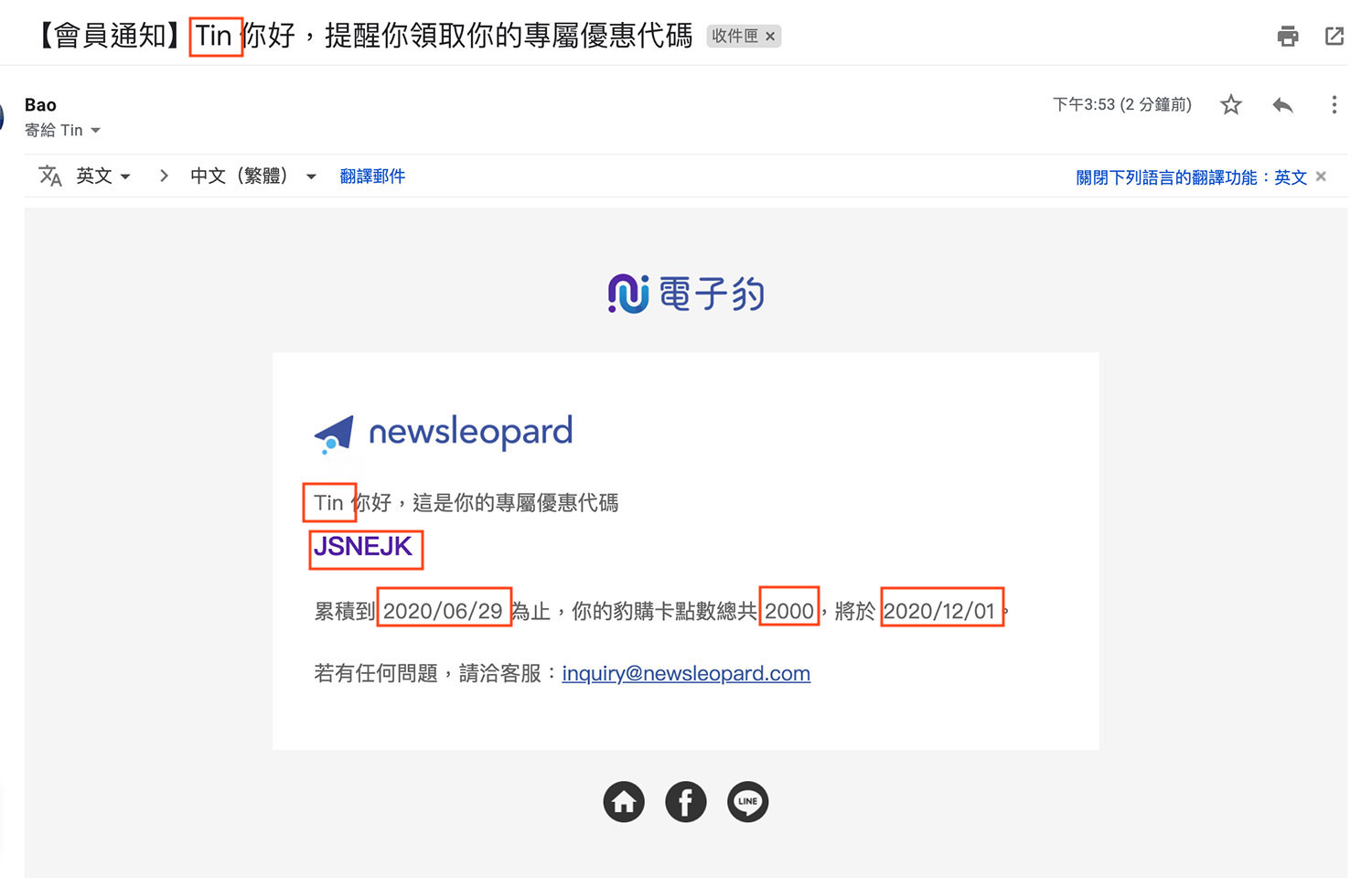Open the target language dropdown 中文（繁體）
This screenshot has height=878, width=1372.
coord(252,176)
